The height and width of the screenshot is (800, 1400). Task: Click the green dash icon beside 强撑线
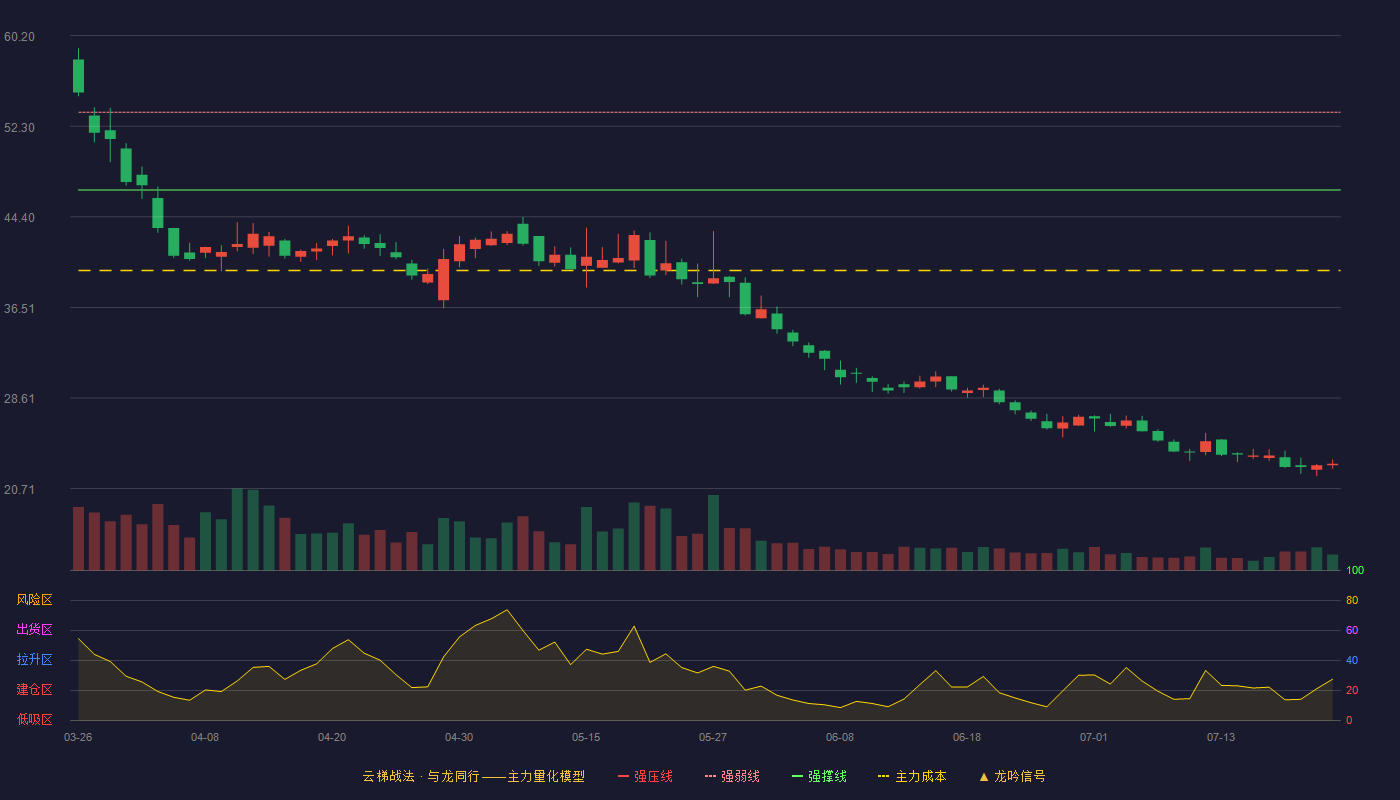pyautogui.click(x=797, y=776)
